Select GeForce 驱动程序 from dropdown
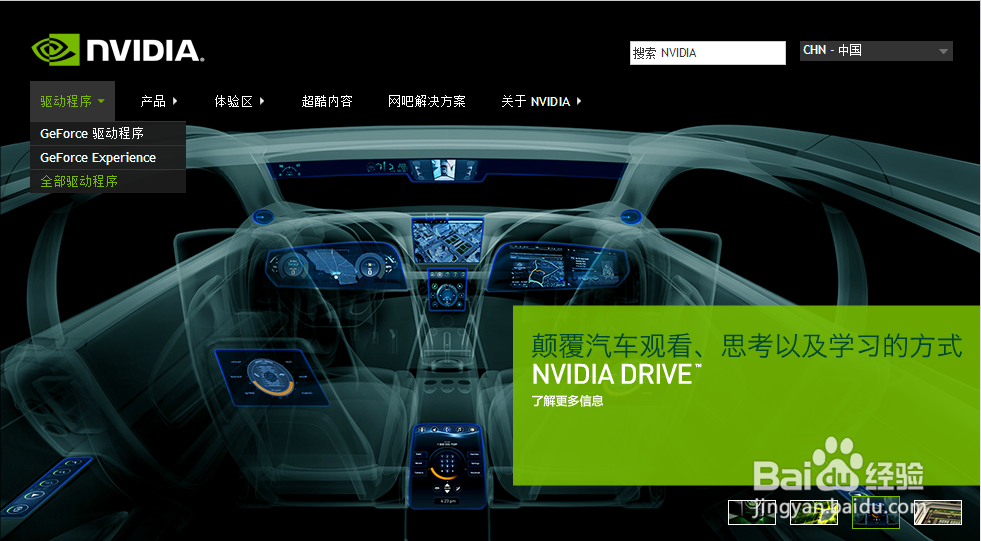 coord(108,133)
